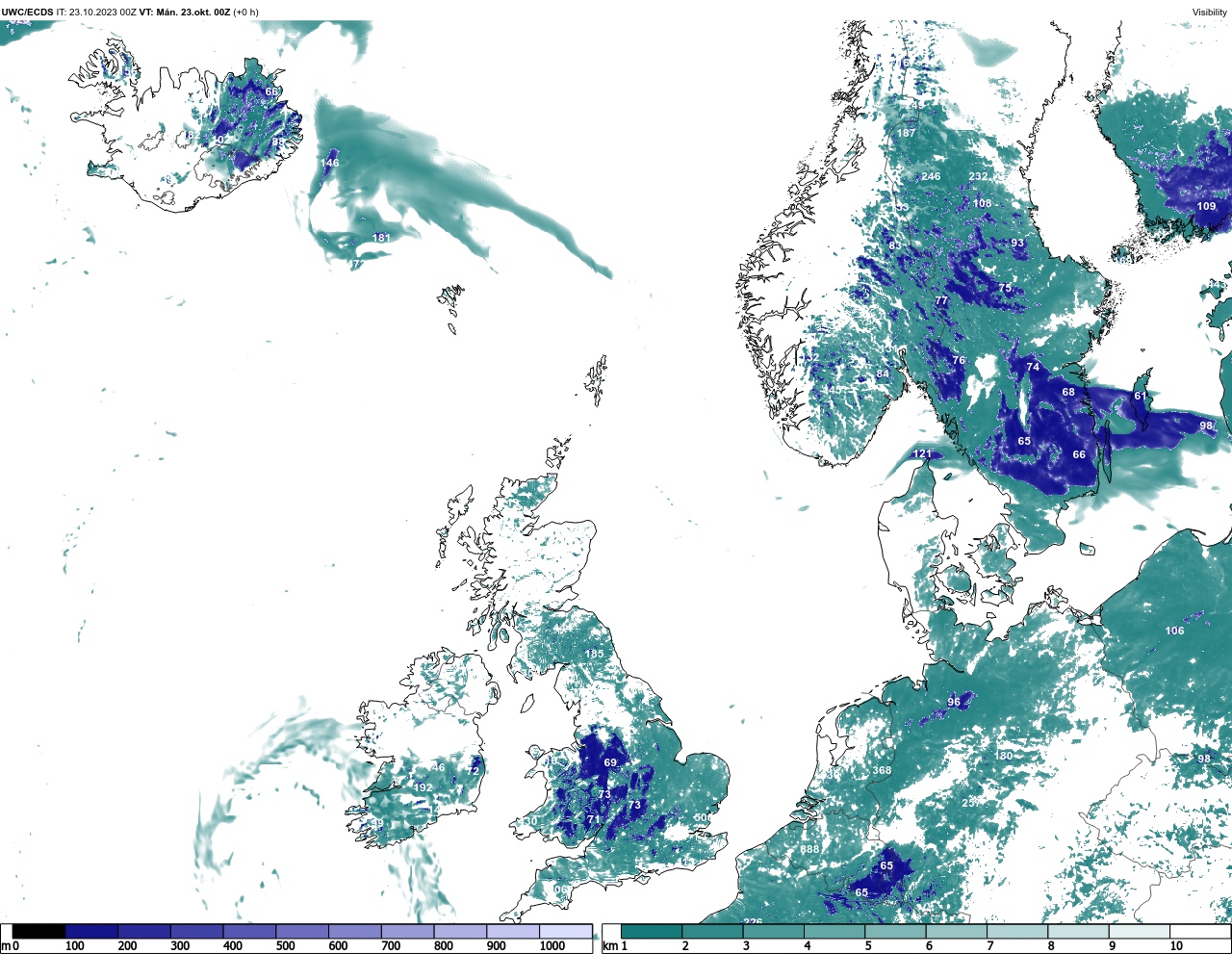
Task: Click the 'IT: 23.10.2023 00Z' initial time text
Action: (x=96, y=13)
